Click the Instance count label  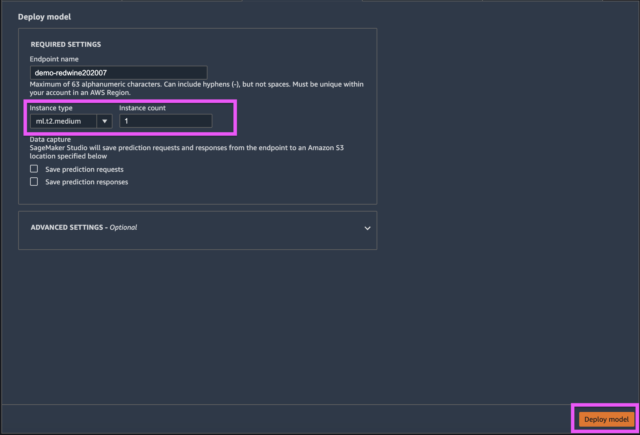click(x=142, y=108)
